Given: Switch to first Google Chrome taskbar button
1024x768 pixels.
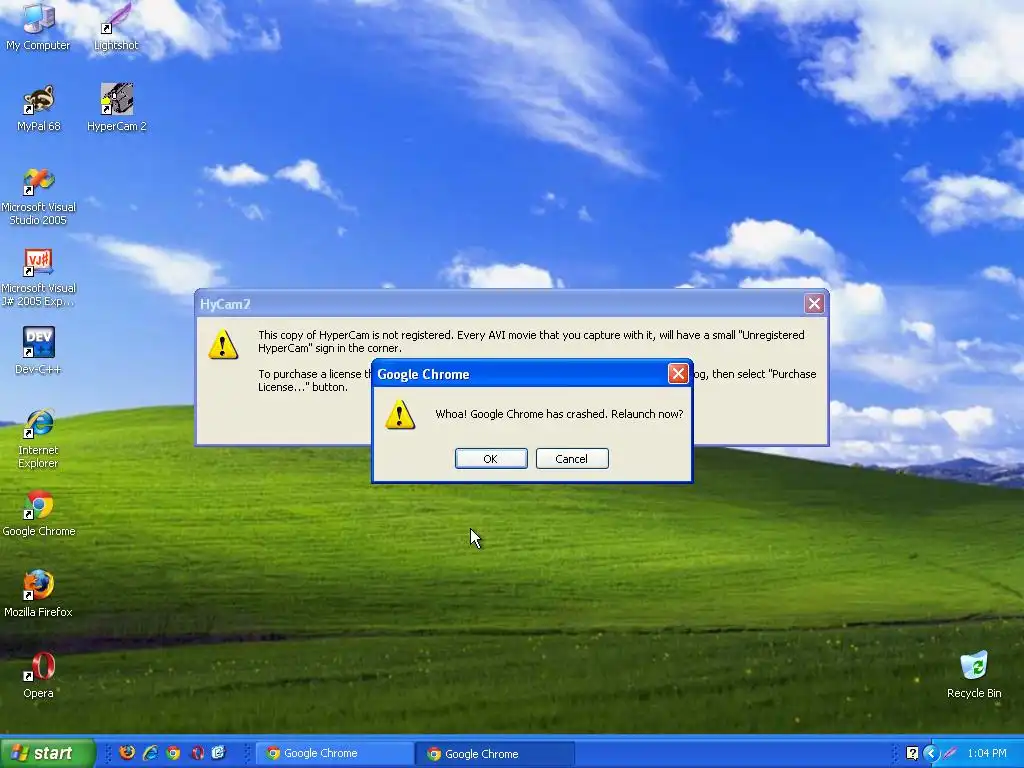Looking at the screenshot, I should [333, 754].
